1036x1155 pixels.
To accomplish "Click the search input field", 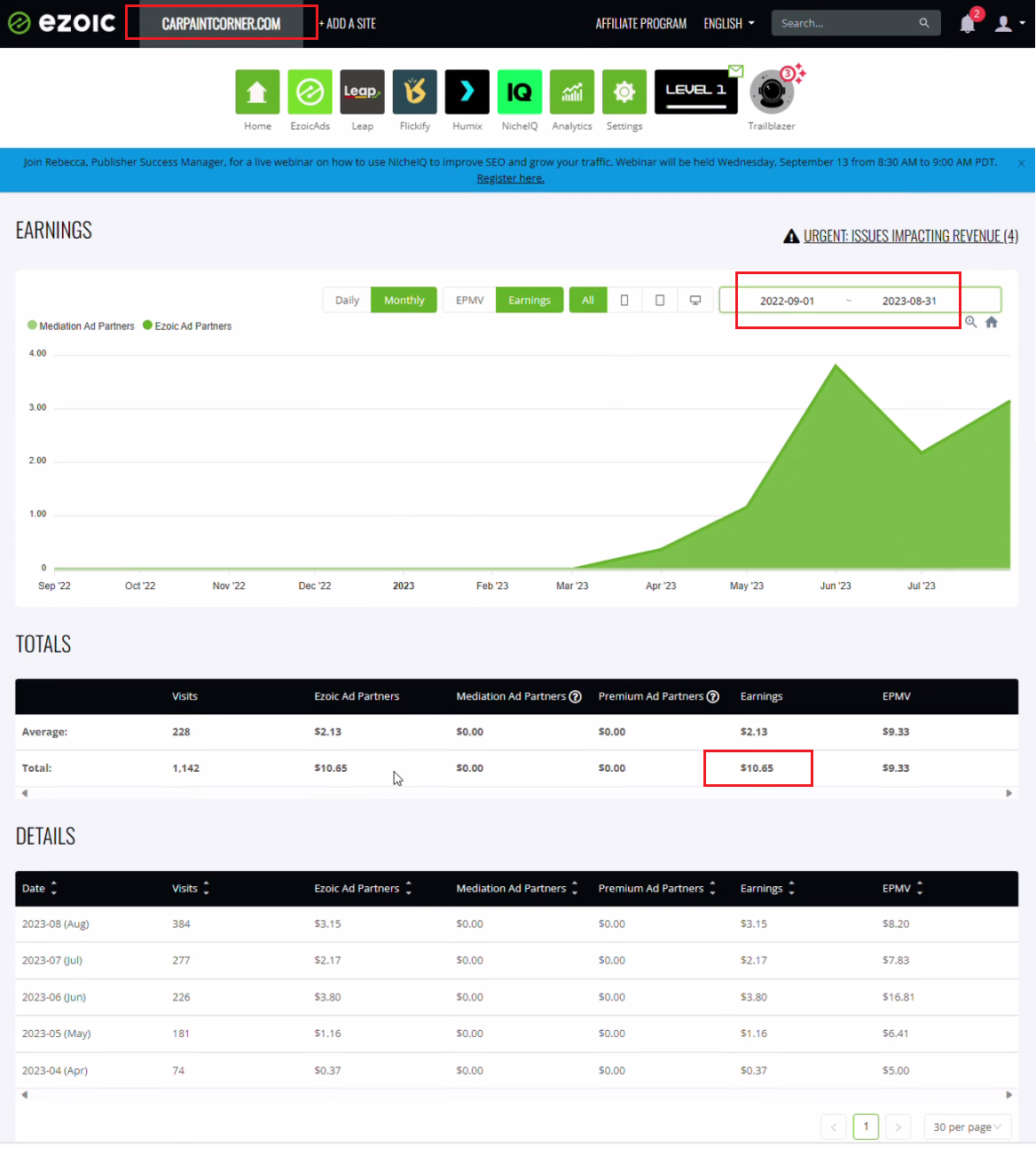I will click(844, 23).
